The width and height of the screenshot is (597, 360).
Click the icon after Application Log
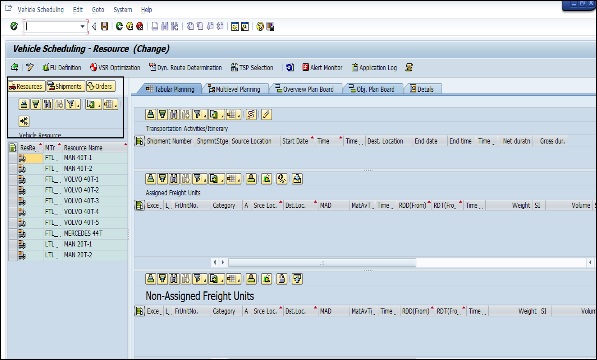pyautogui.click(x=409, y=67)
